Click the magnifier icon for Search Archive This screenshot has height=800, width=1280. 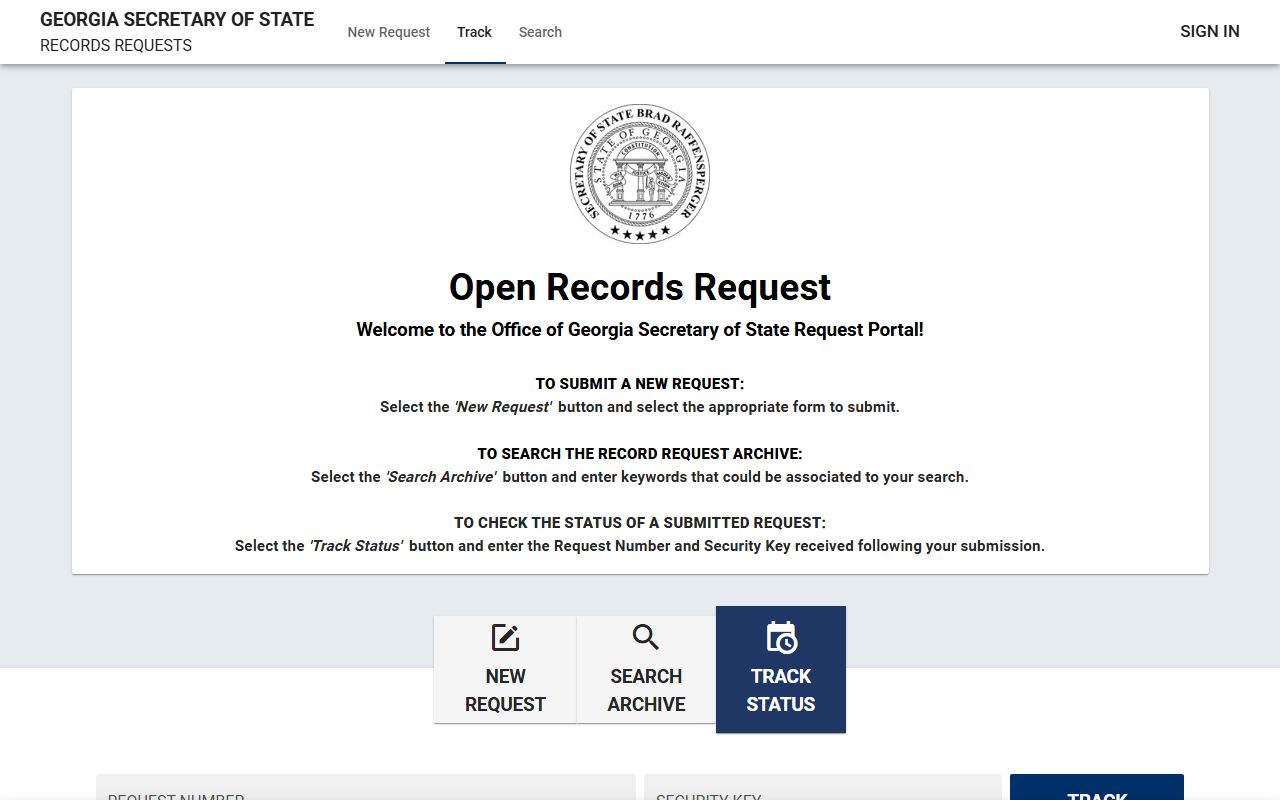coord(646,637)
